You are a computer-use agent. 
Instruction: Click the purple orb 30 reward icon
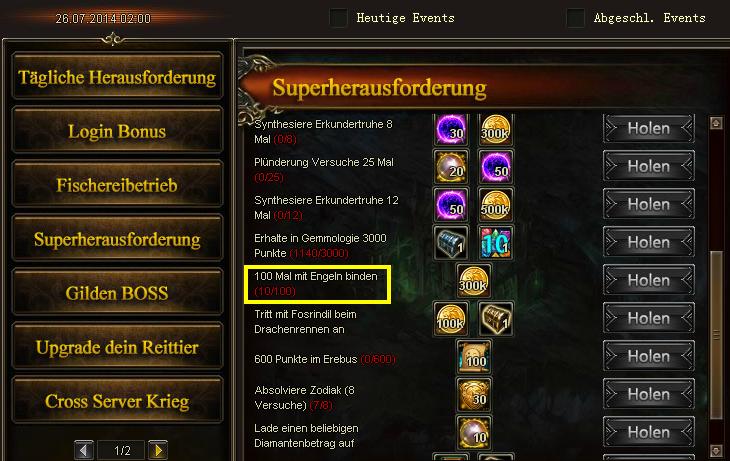(451, 129)
